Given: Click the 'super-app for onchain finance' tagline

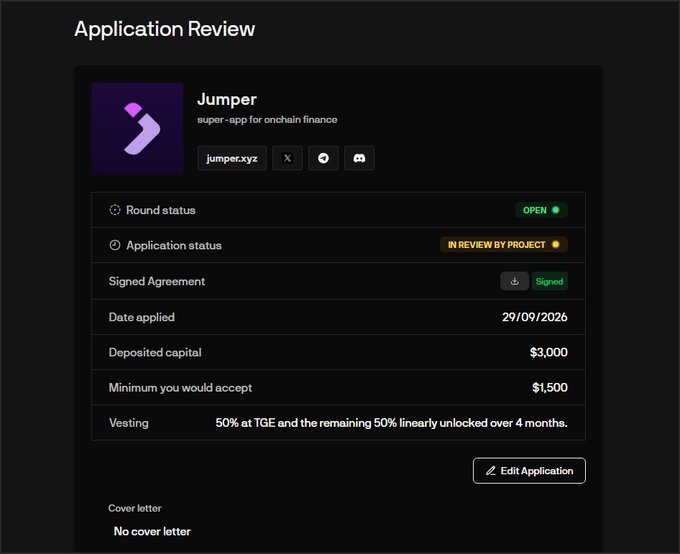Looking at the screenshot, I should (267, 120).
